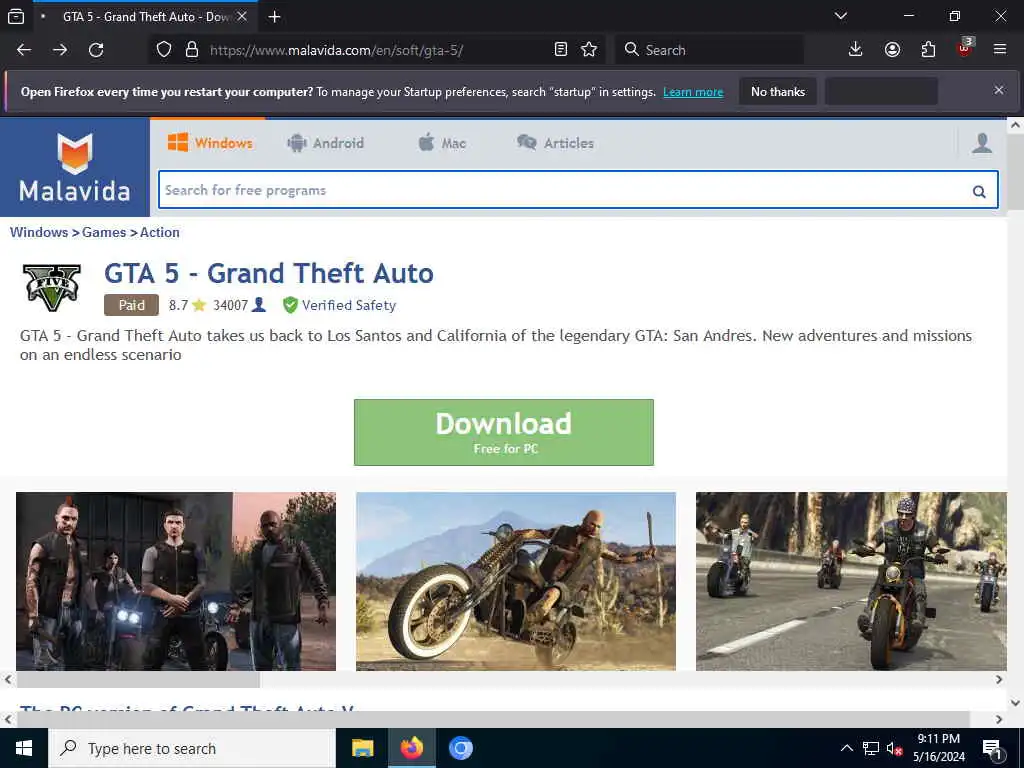This screenshot has height=768, width=1024.
Task: Open the Firefox downloads panel
Action: pyautogui.click(x=856, y=50)
